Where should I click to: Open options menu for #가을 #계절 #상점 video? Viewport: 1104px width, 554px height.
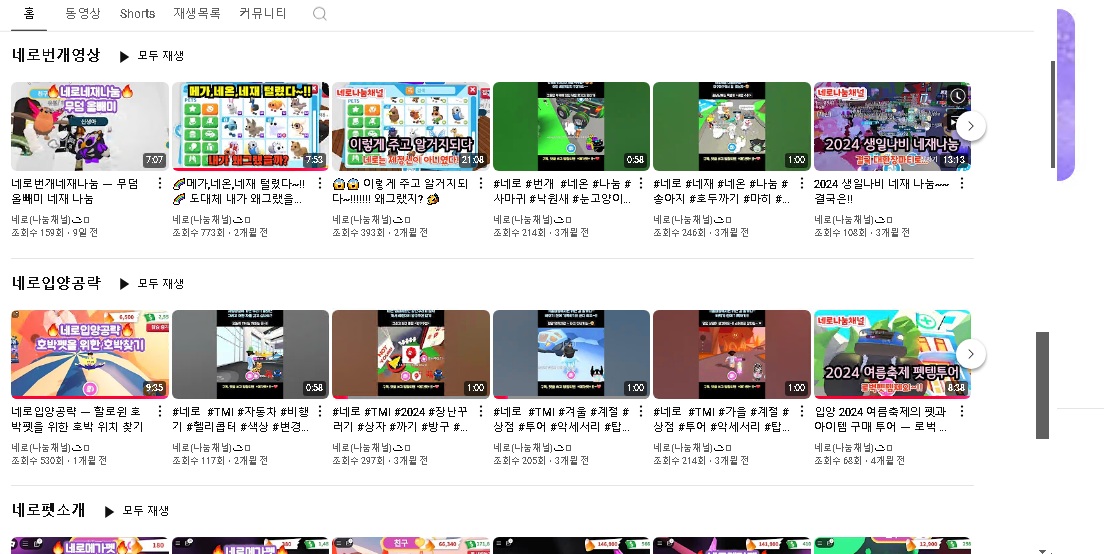[x=801, y=411]
